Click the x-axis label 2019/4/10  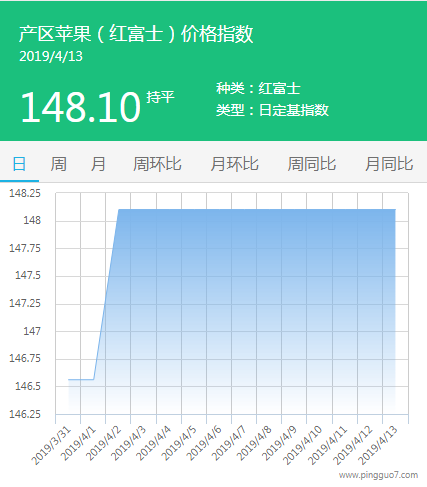pyautogui.click(x=303, y=445)
